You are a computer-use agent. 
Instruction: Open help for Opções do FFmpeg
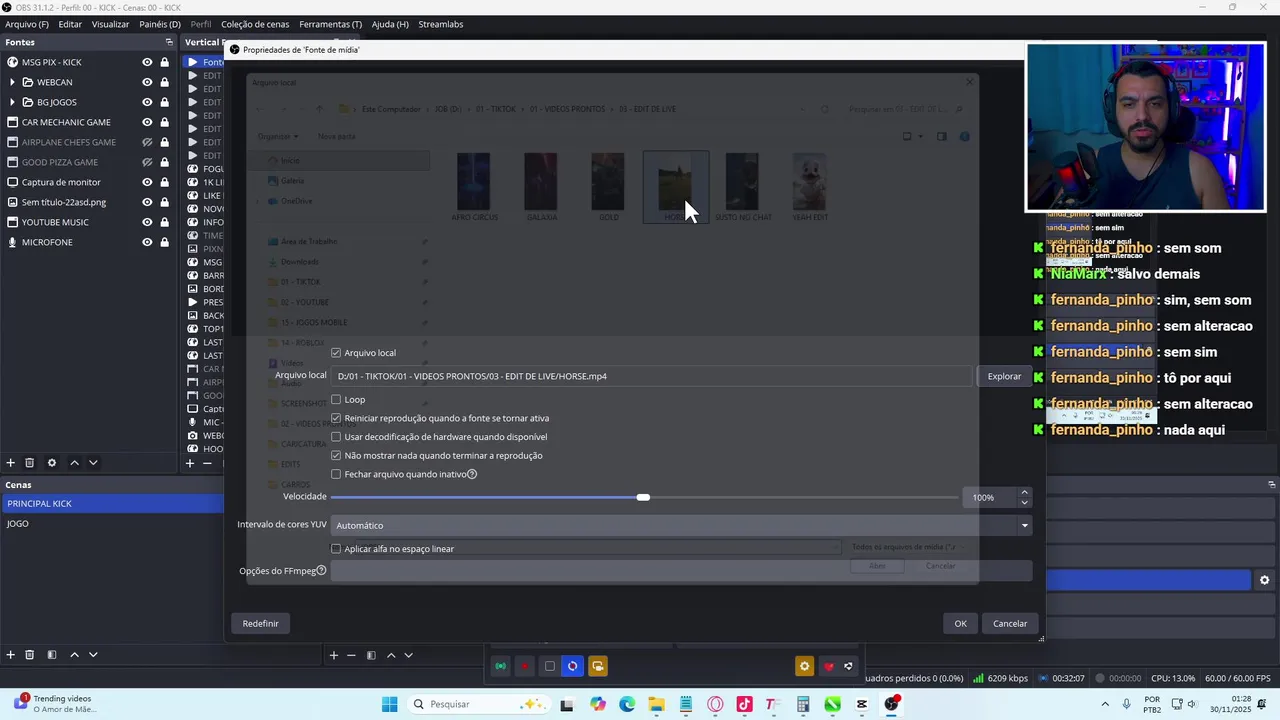[321, 571]
